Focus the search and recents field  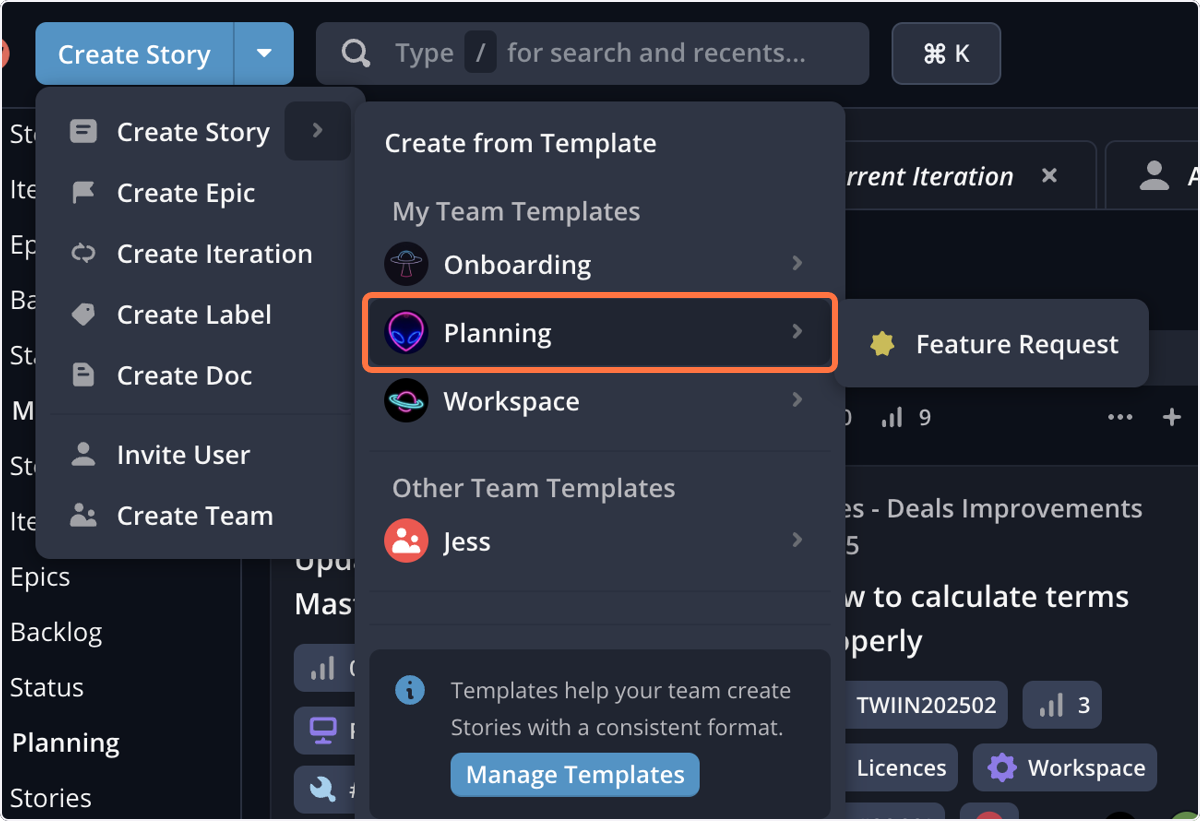point(592,53)
